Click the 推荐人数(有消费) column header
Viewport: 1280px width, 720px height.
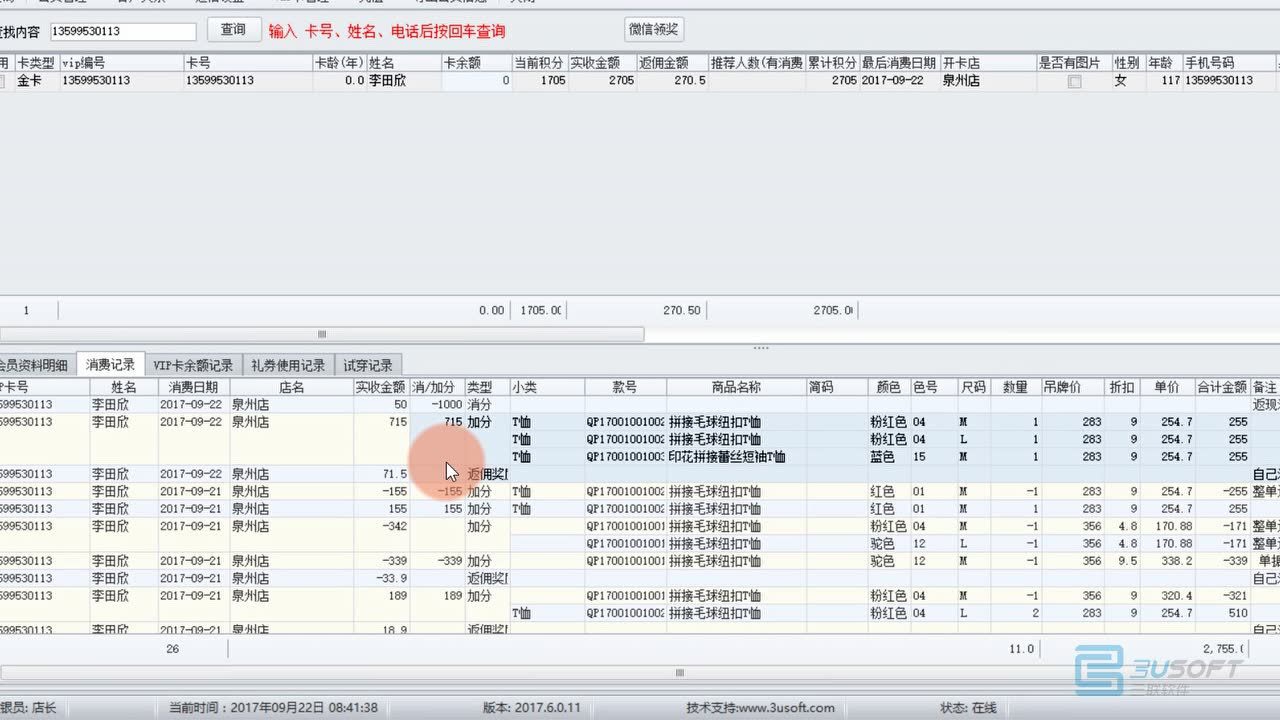(756, 63)
